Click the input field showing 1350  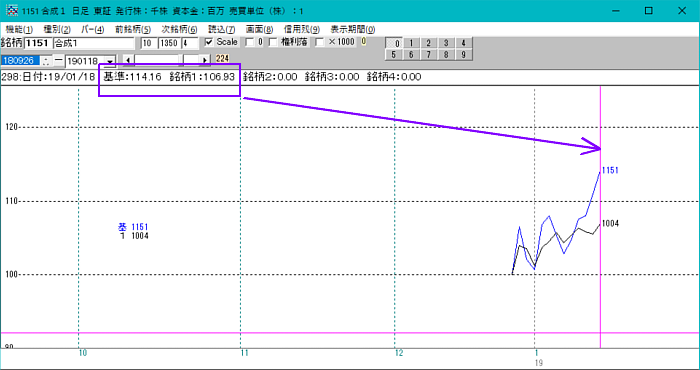[x=169, y=43]
